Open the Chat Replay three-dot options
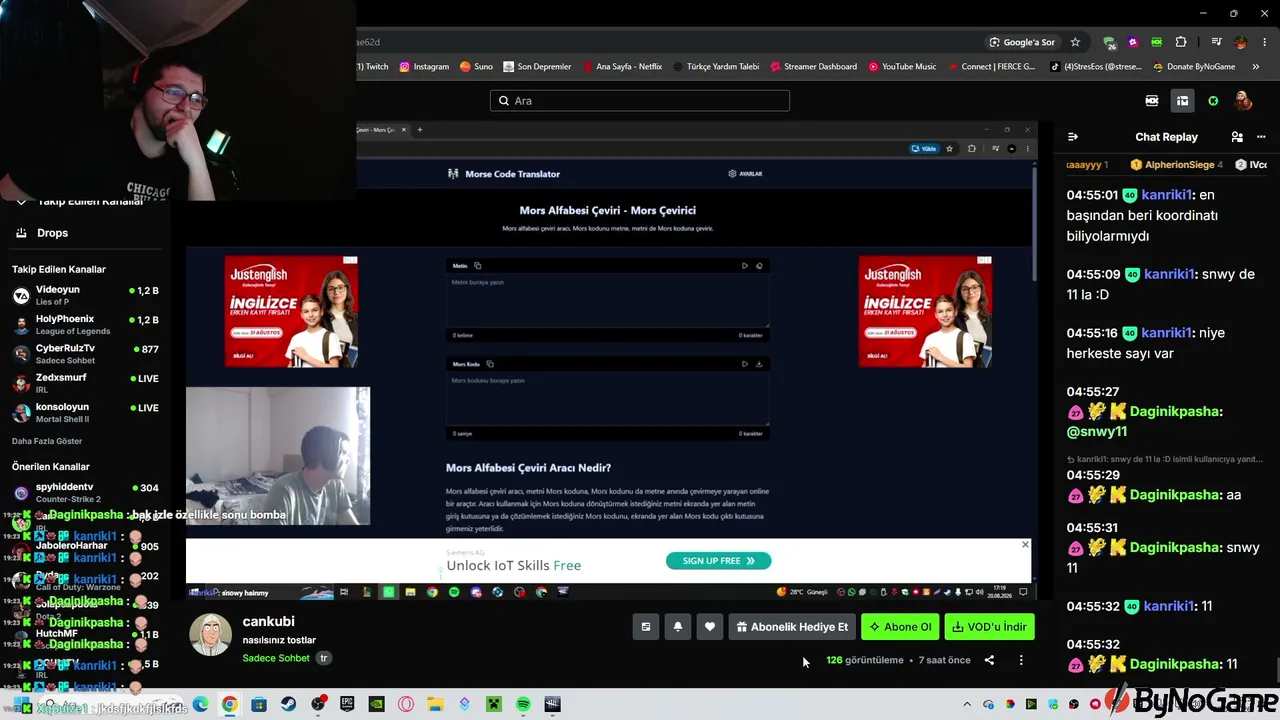The width and height of the screenshot is (1280, 720). tap(1259, 137)
